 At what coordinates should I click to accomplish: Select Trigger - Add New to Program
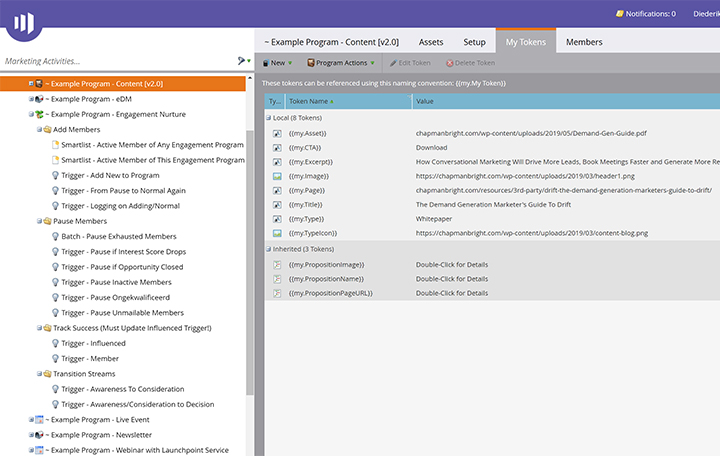(x=110, y=175)
